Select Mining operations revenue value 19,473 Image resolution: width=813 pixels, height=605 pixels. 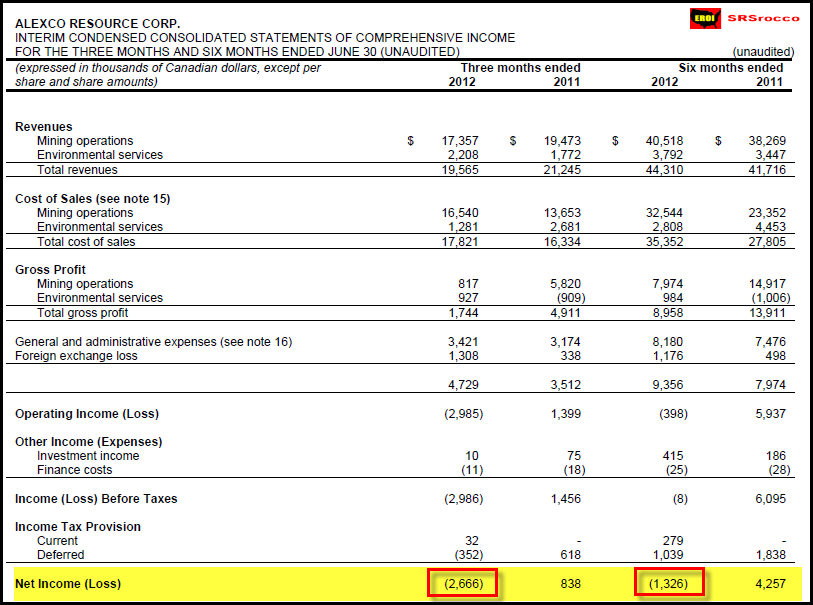click(562, 141)
